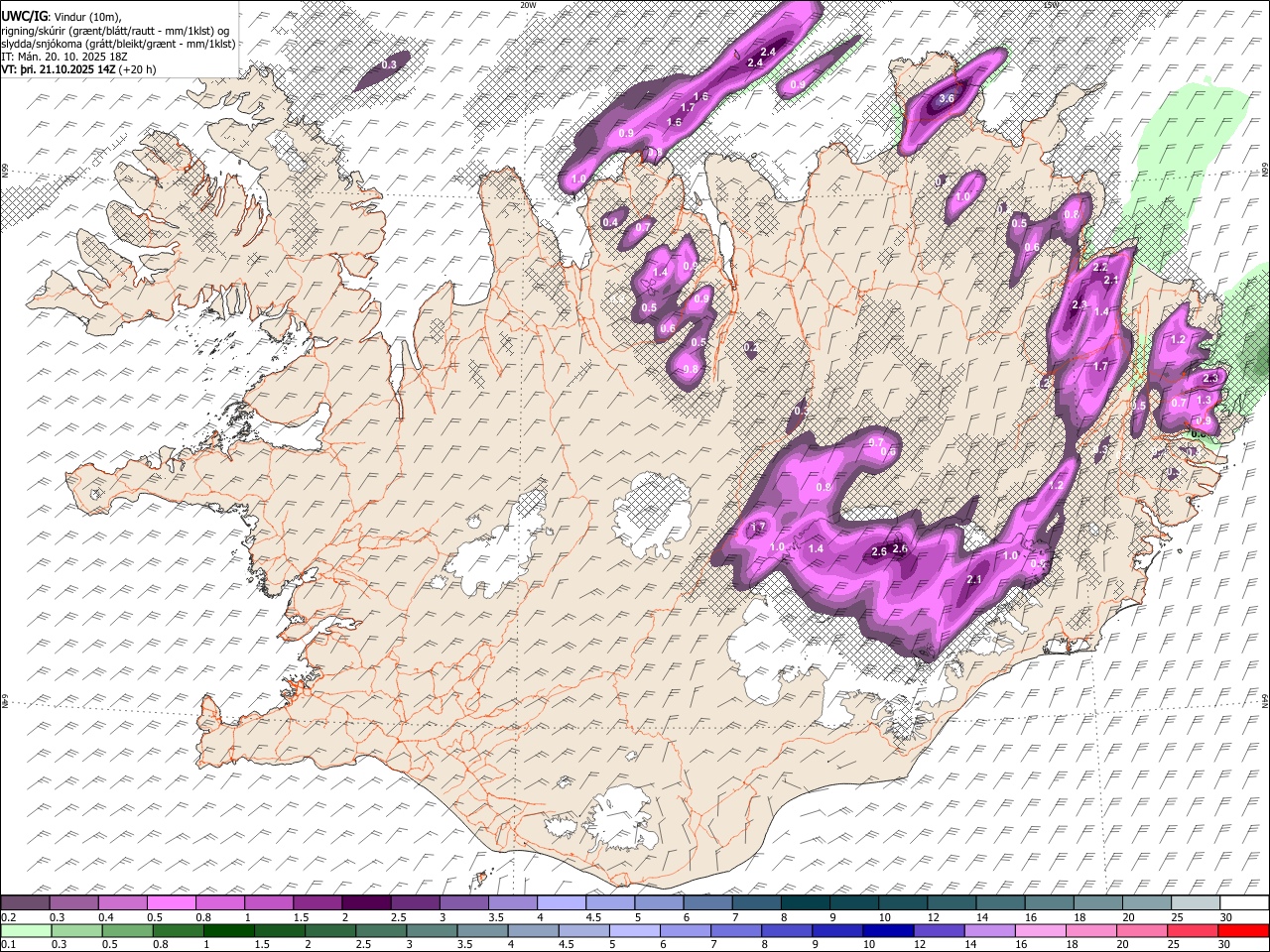The image size is (1270, 952).
Task: Pick lower scale swatch between 3 and 3.5
Action: pos(433,930)
